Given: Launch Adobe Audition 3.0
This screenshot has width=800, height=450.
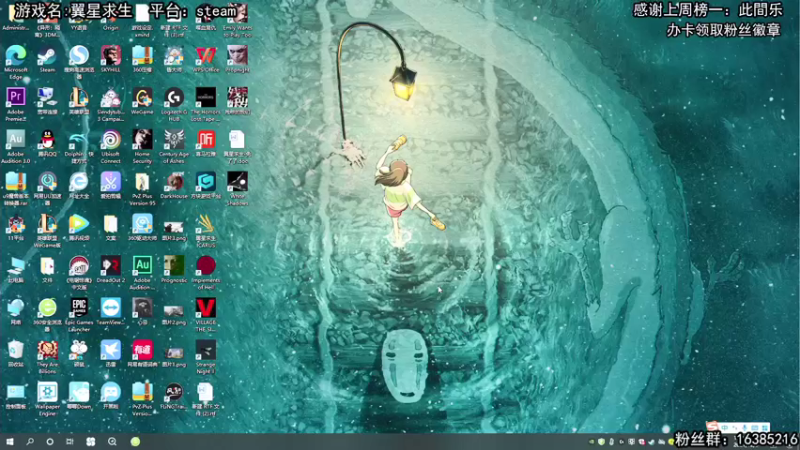Looking at the screenshot, I should point(16,139).
